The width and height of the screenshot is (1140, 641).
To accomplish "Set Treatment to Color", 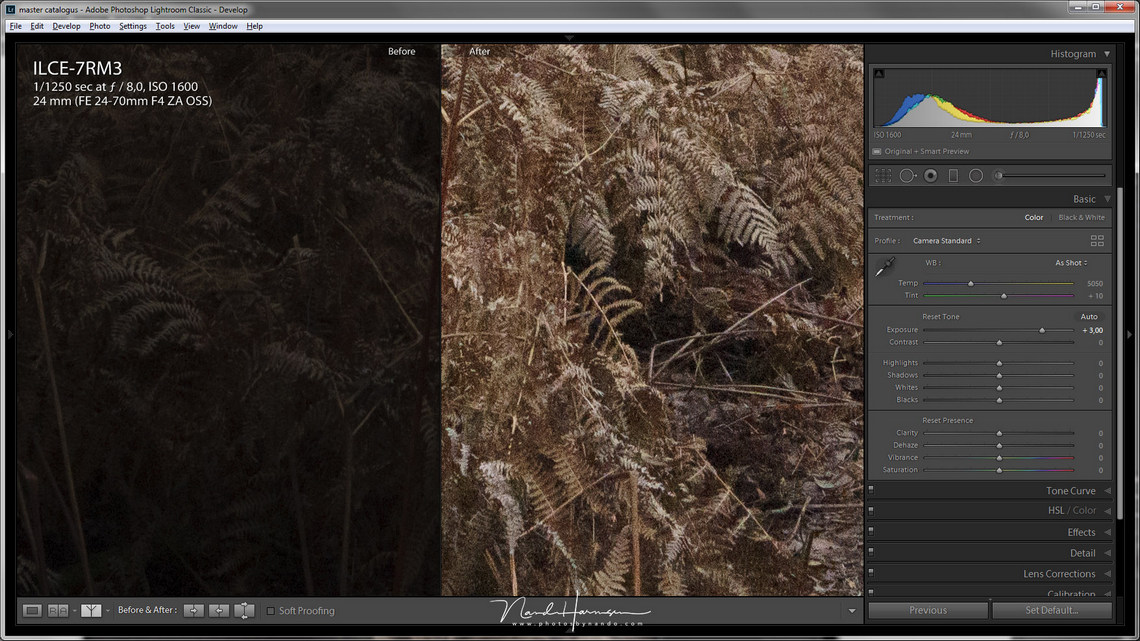I will coord(1034,217).
